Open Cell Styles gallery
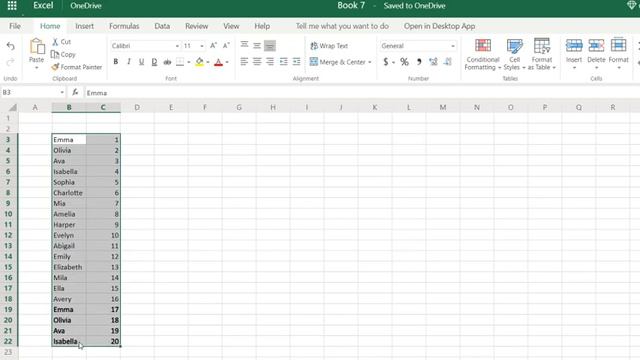640x360 pixels. (x=514, y=54)
